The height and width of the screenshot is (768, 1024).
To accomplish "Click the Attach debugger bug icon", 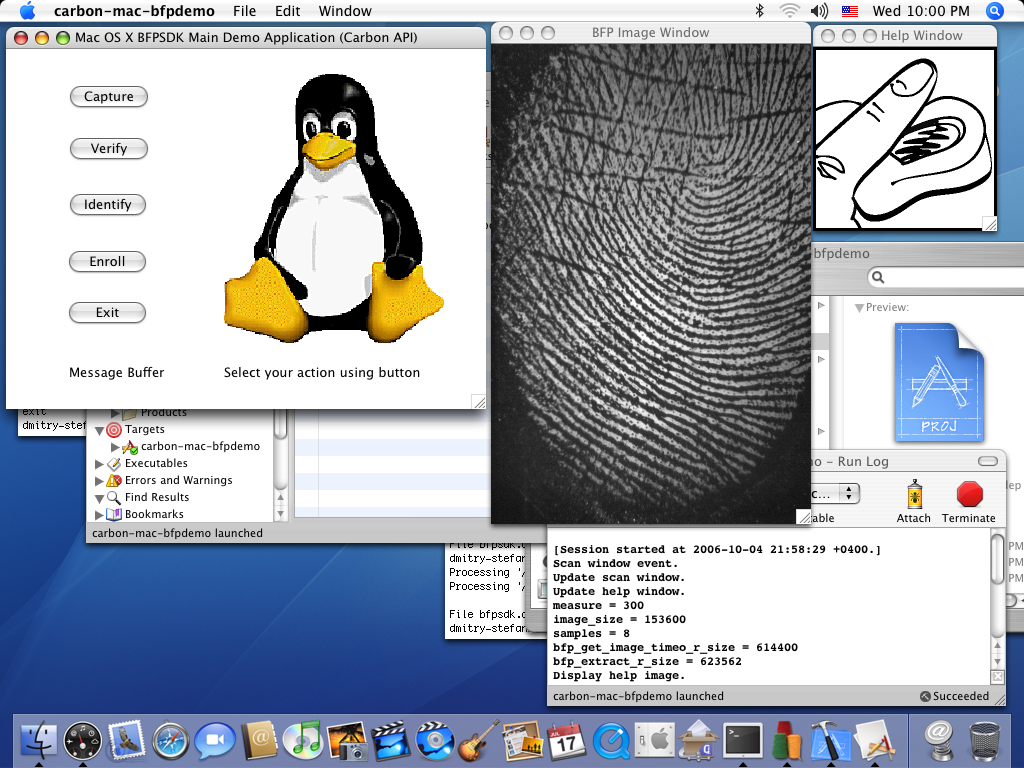I will [x=913, y=495].
